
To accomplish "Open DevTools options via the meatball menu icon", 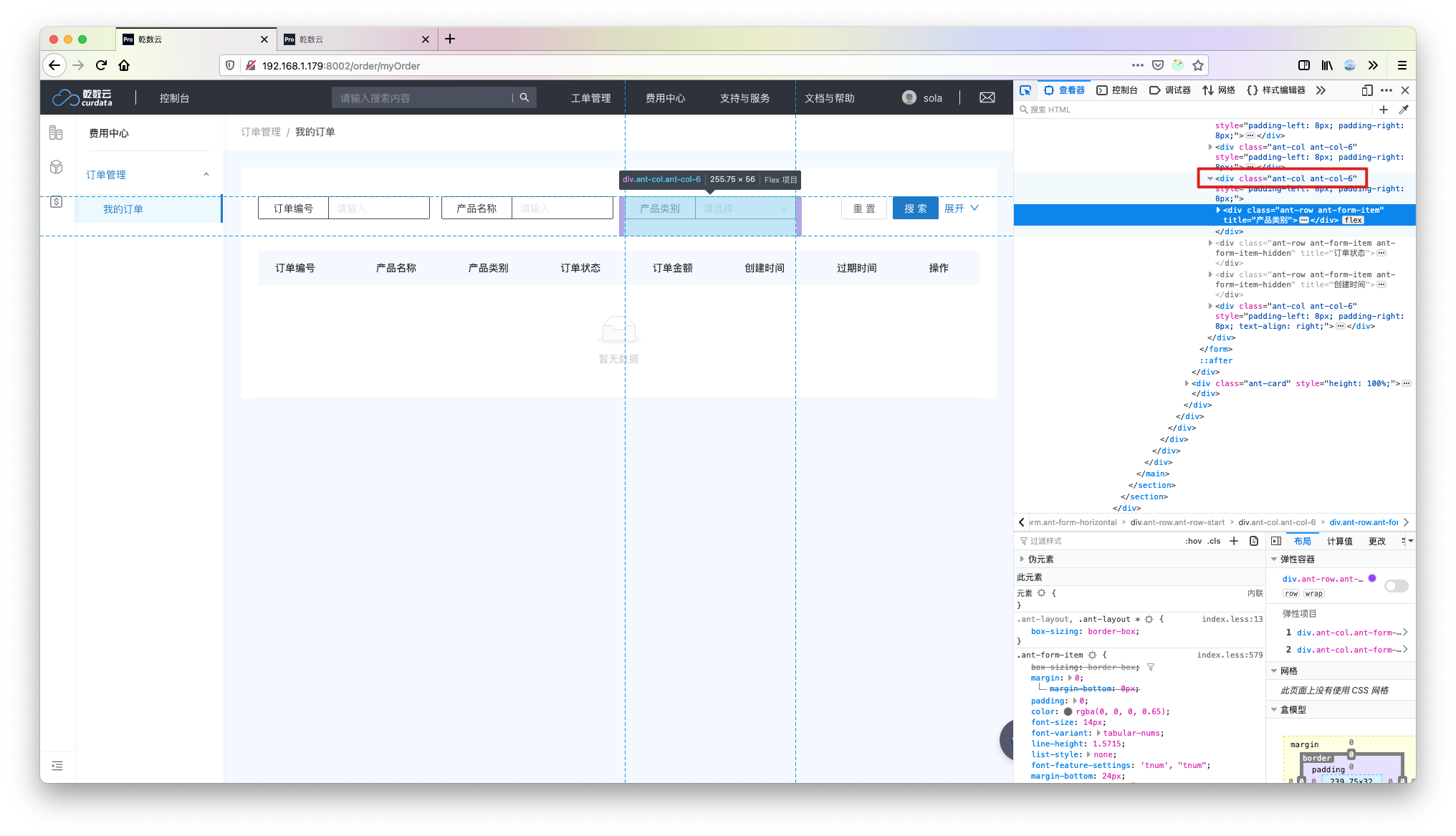I will click(1386, 90).
